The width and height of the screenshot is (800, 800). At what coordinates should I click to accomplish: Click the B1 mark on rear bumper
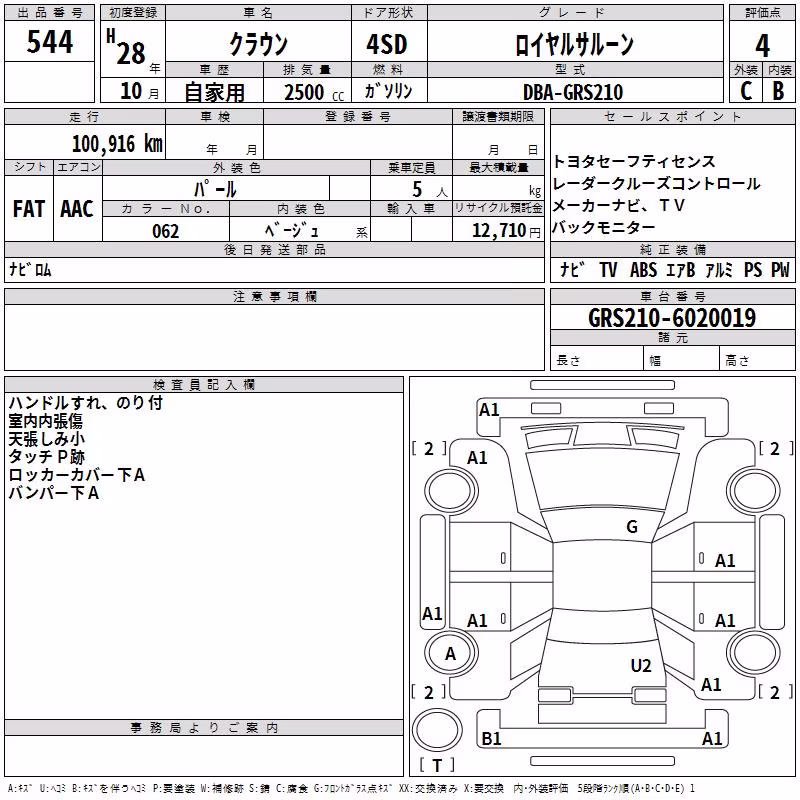pyautogui.click(x=491, y=739)
